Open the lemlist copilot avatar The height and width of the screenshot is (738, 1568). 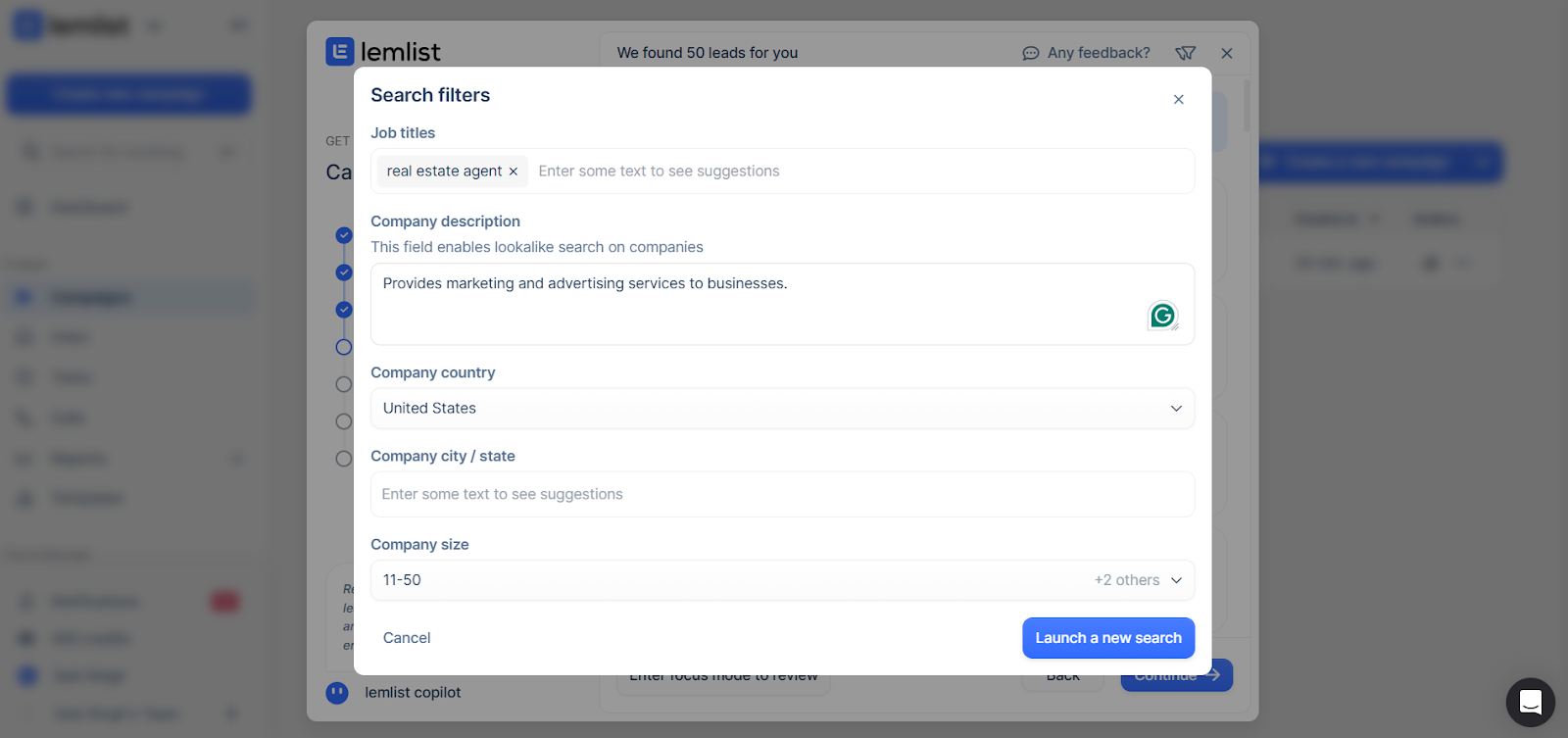click(337, 693)
